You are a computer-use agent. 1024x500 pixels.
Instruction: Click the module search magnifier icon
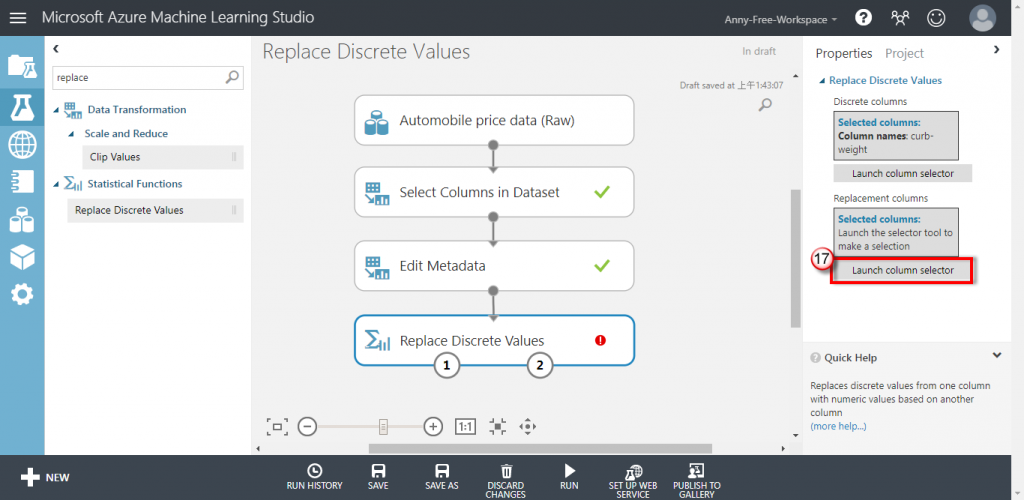232,77
